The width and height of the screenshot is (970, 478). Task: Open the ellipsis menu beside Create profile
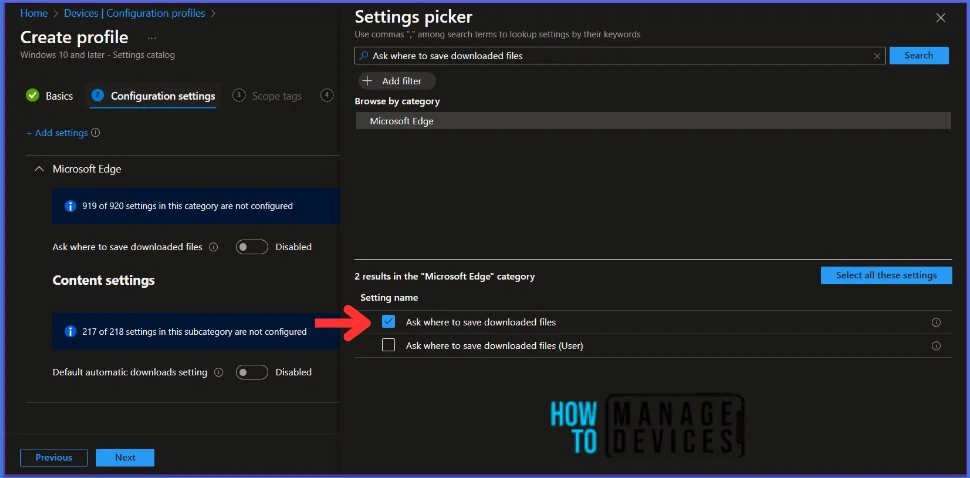coord(152,38)
